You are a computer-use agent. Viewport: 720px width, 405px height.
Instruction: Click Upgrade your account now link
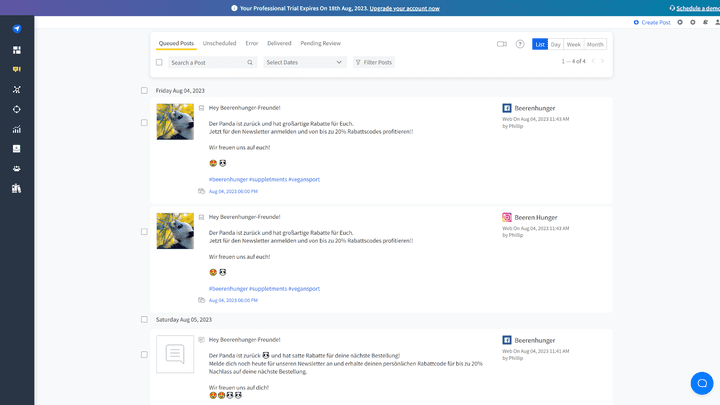pyautogui.click(x=405, y=8)
